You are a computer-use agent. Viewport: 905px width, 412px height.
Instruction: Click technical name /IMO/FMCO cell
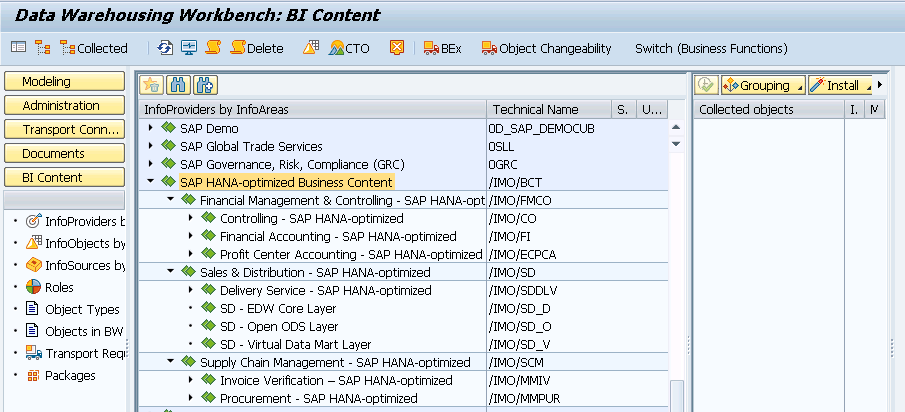coord(548,201)
